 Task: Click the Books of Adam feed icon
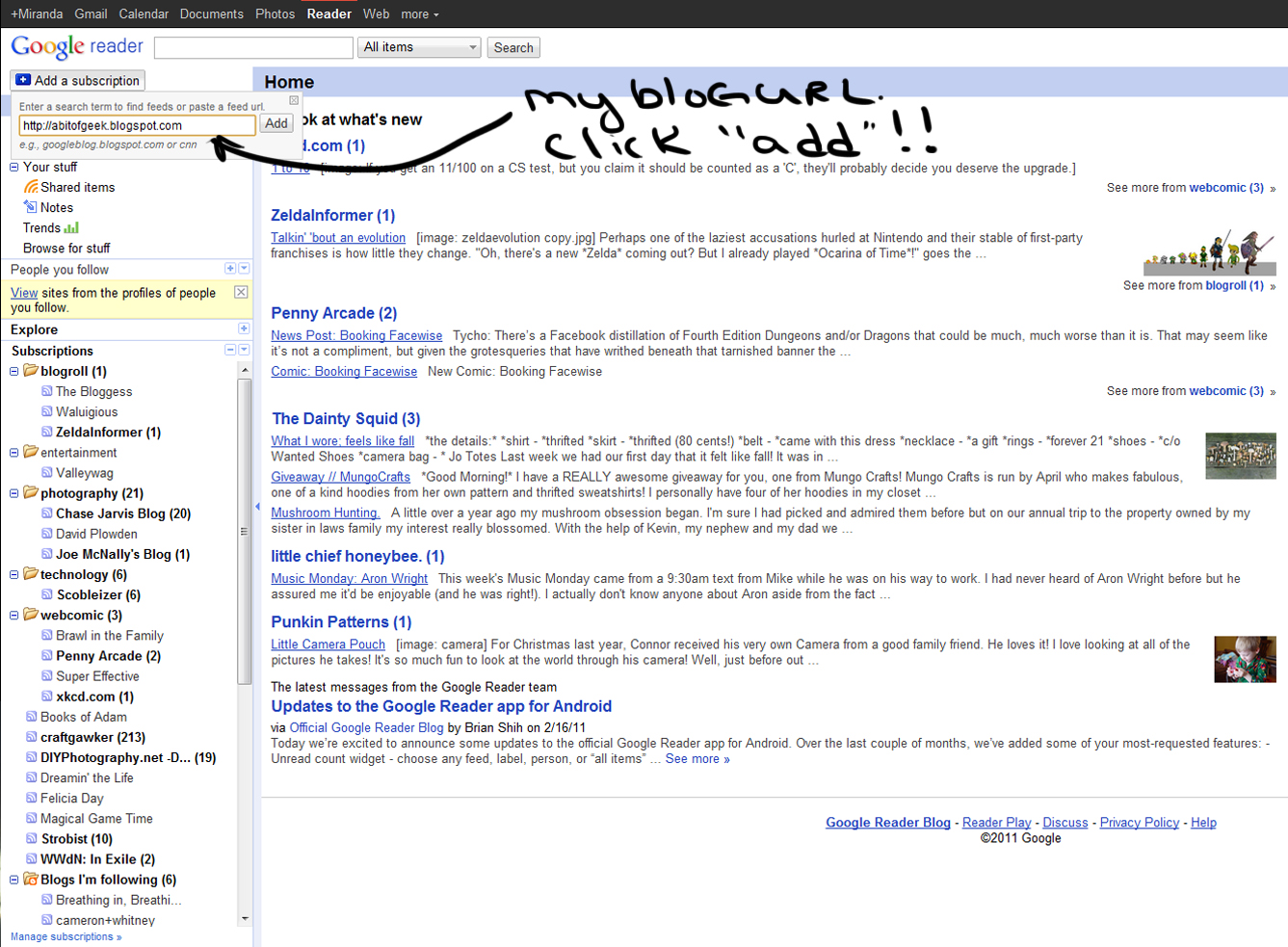tap(32, 717)
